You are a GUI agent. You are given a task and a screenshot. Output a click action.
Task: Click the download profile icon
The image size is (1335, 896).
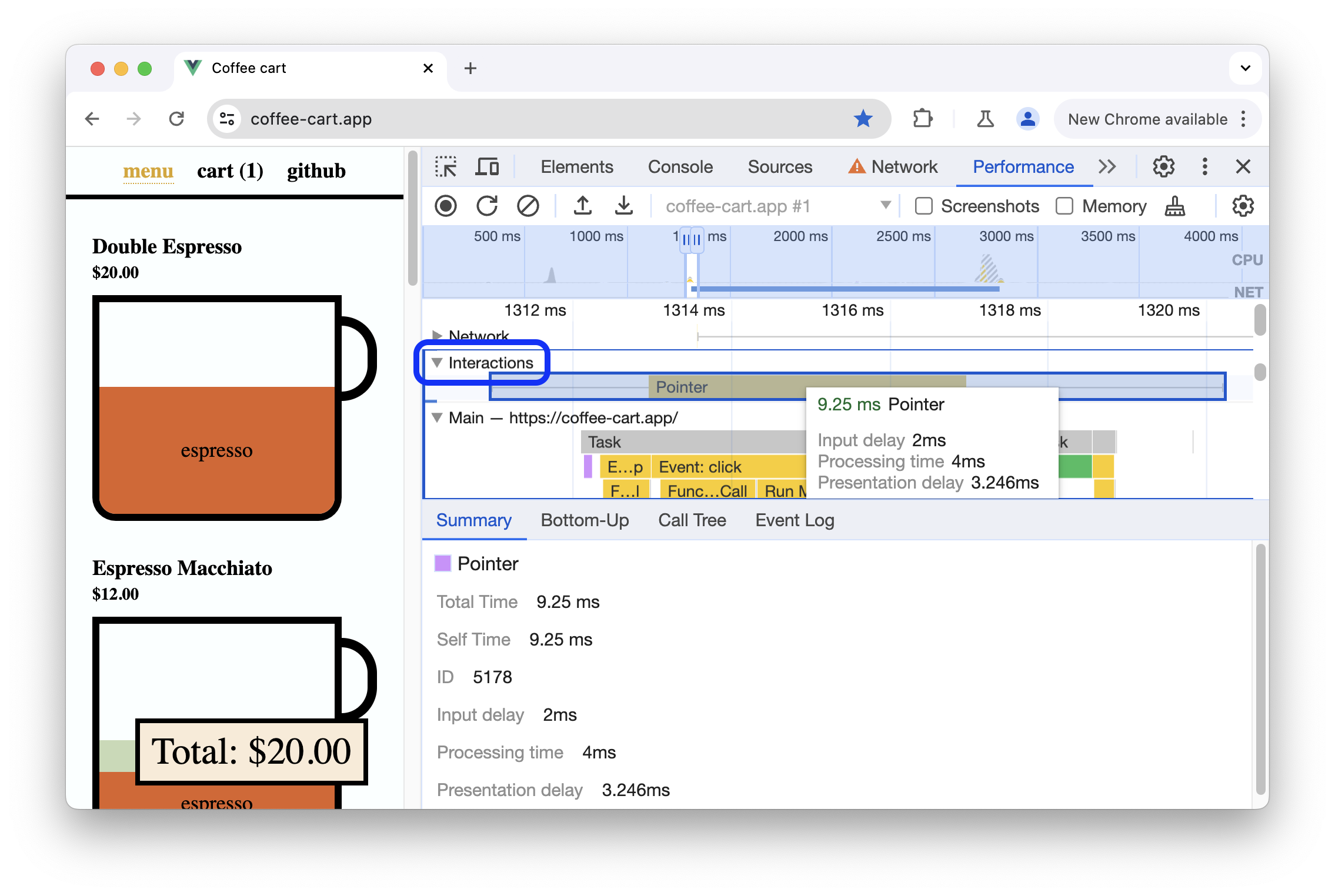(x=623, y=205)
